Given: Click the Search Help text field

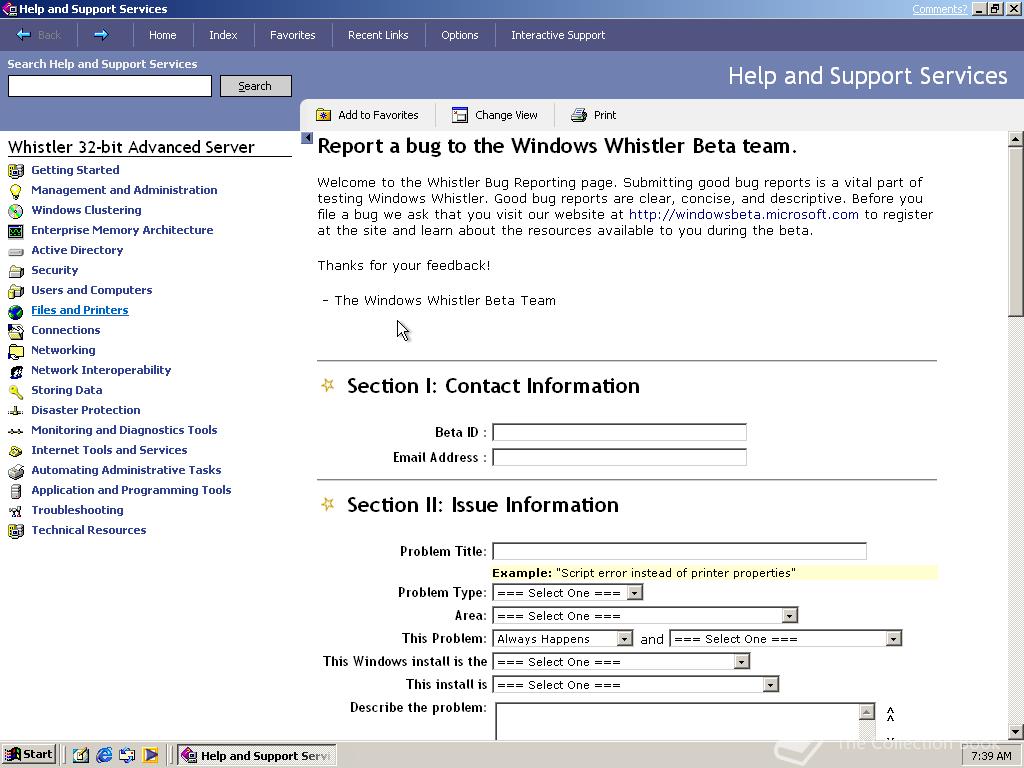Looking at the screenshot, I should click(x=110, y=86).
